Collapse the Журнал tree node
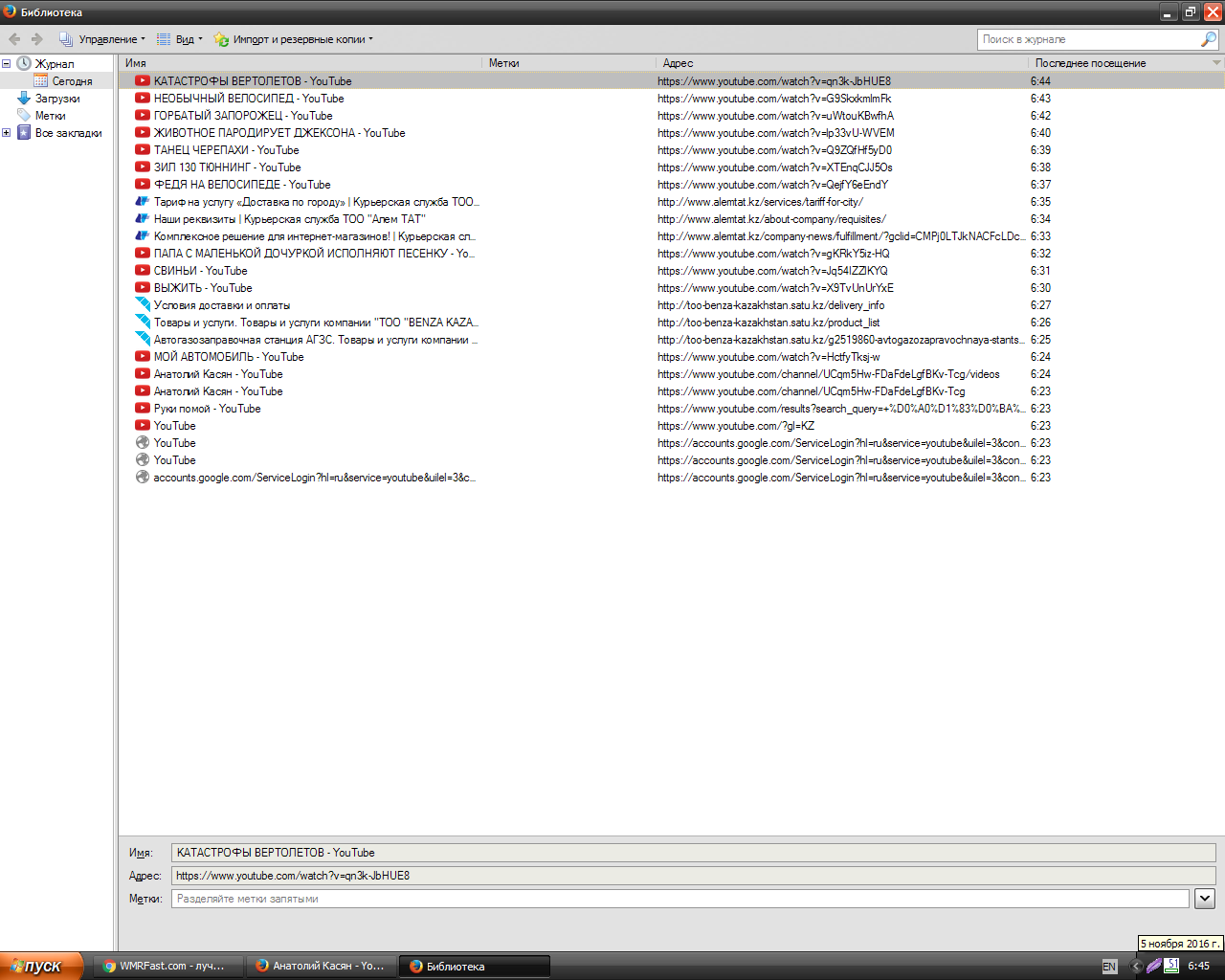This screenshot has width=1225, height=980. 6,64
